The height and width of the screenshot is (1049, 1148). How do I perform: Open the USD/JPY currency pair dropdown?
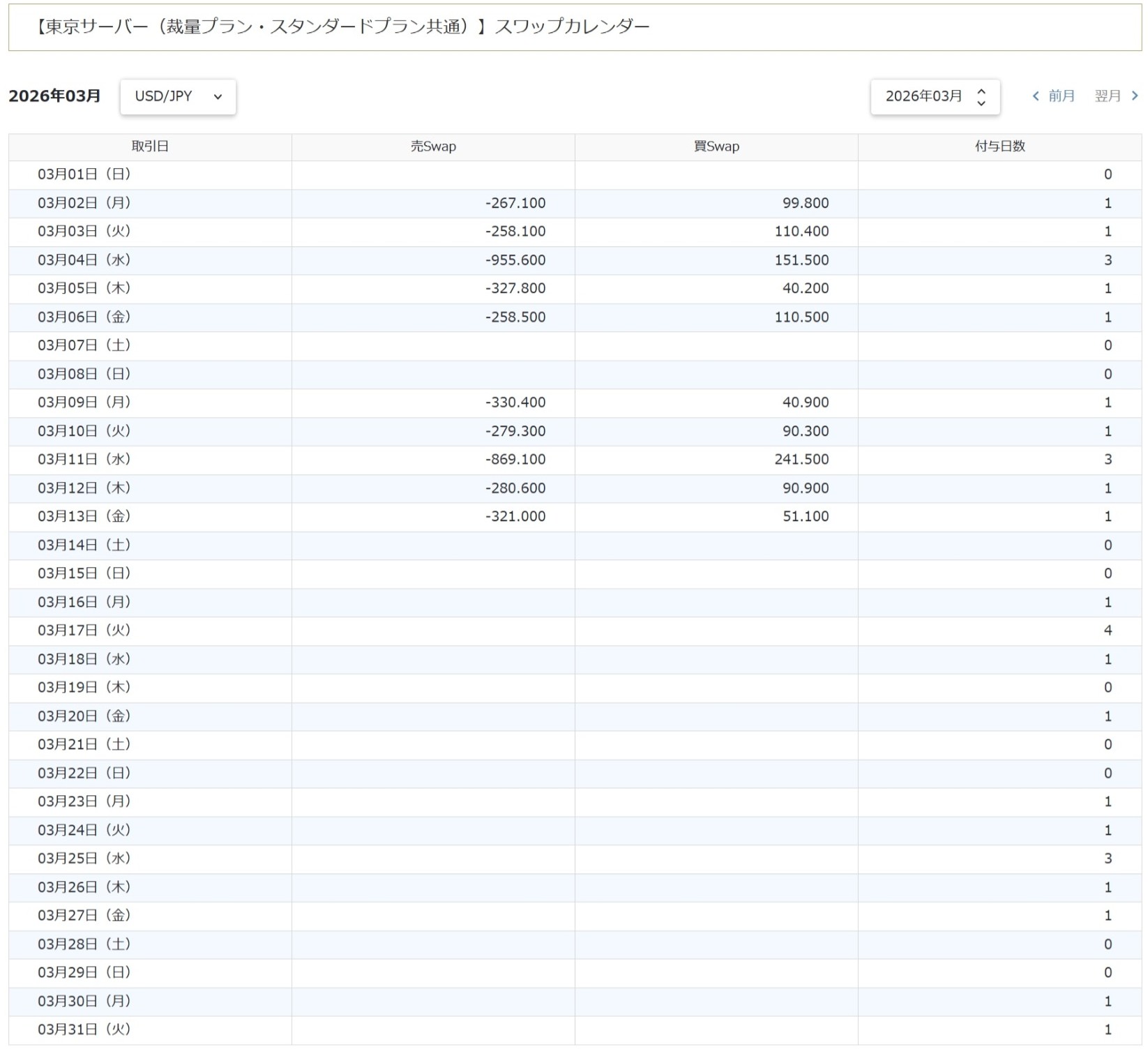point(178,96)
